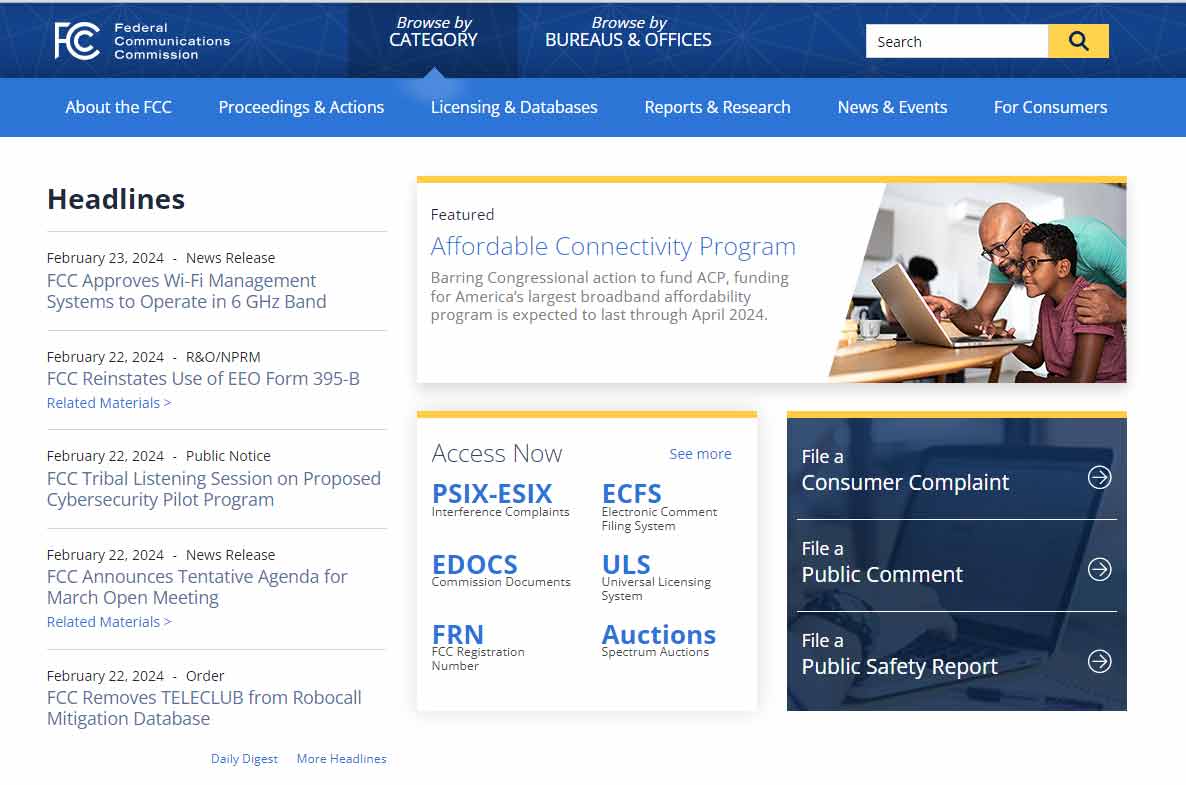The width and height of the screenshot is (1186, 785).
Task: Click the 'Access Now' heading
Action: [497, 454]
